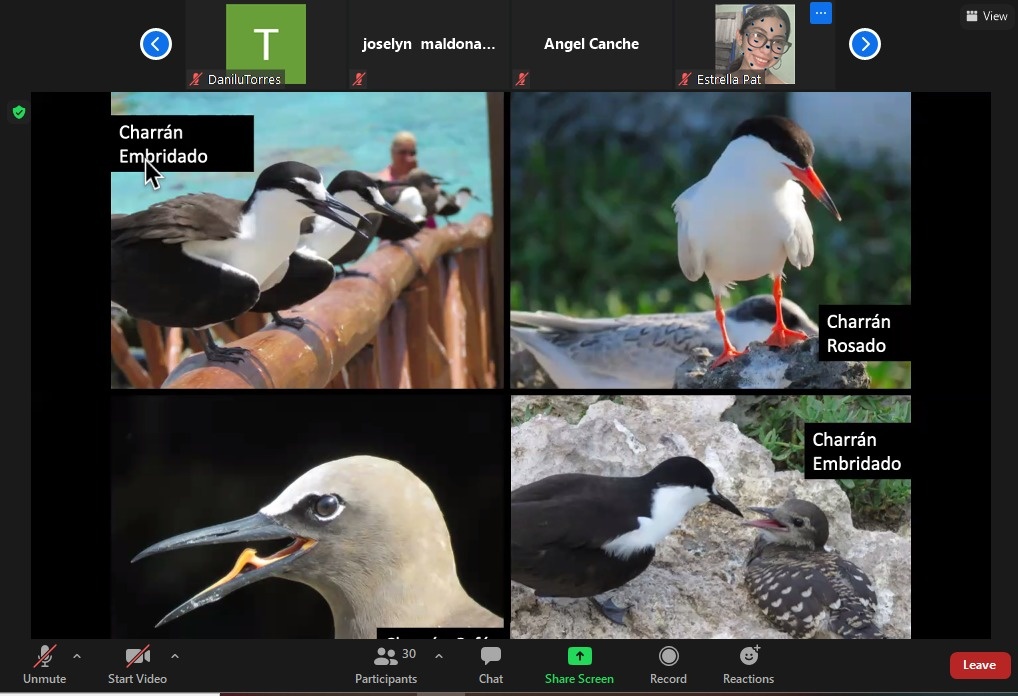Open the Participants list
Screen dimensions: 1018x696
pyautogui.click(x=386, y=665)
